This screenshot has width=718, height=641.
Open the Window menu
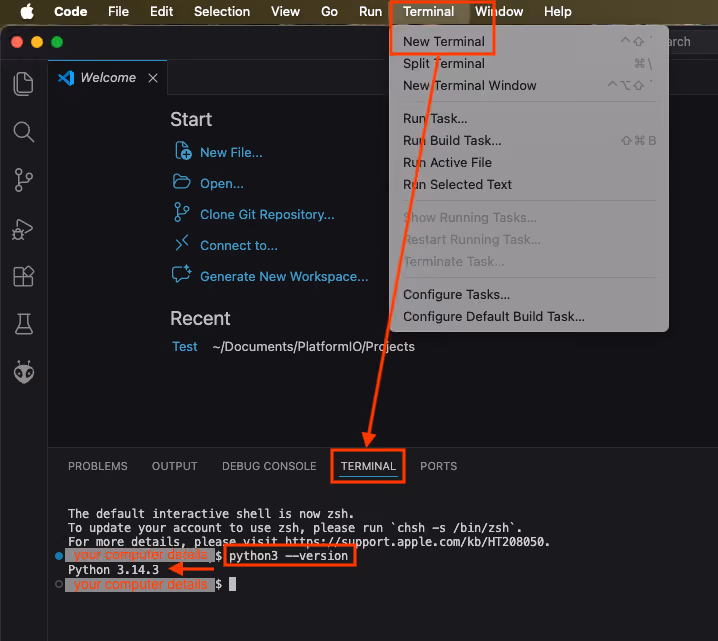[499, 11]
